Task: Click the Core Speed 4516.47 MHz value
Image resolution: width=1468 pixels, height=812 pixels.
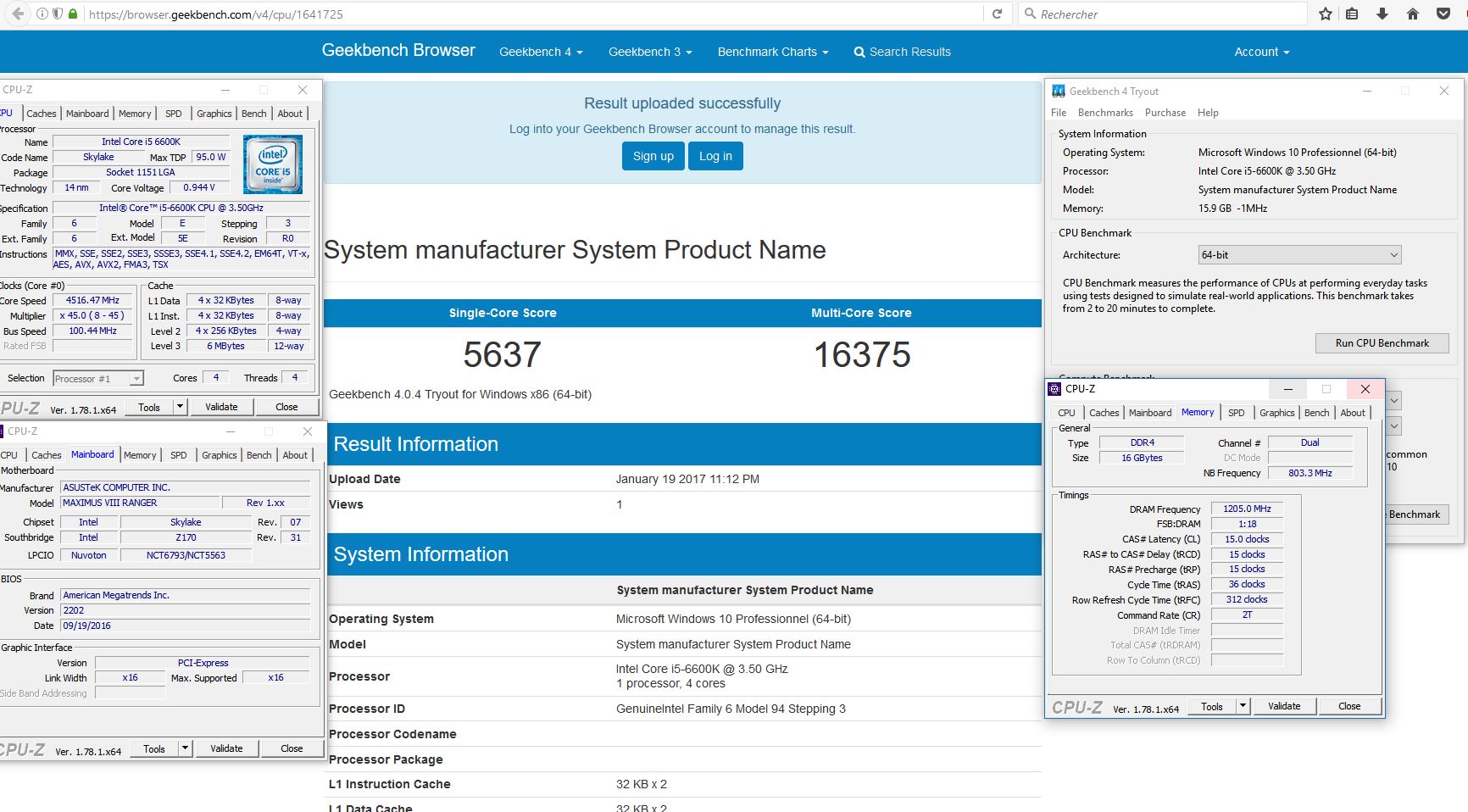Action: (92, 300)
